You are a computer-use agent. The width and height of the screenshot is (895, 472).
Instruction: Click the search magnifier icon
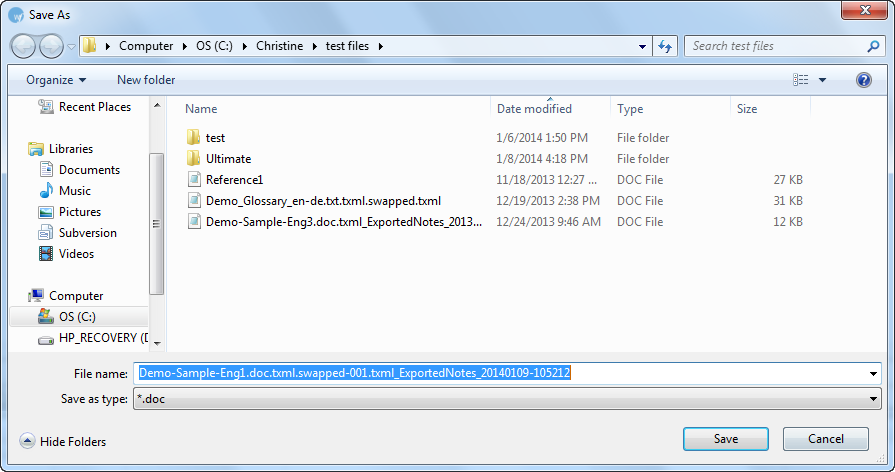(x=872, y=46)
